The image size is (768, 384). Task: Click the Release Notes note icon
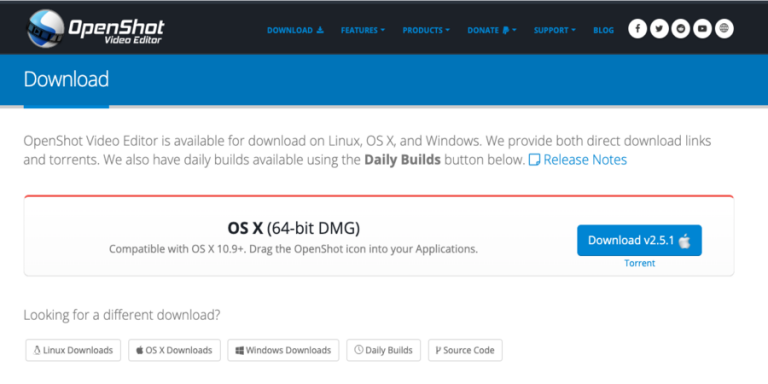[534, 160]
